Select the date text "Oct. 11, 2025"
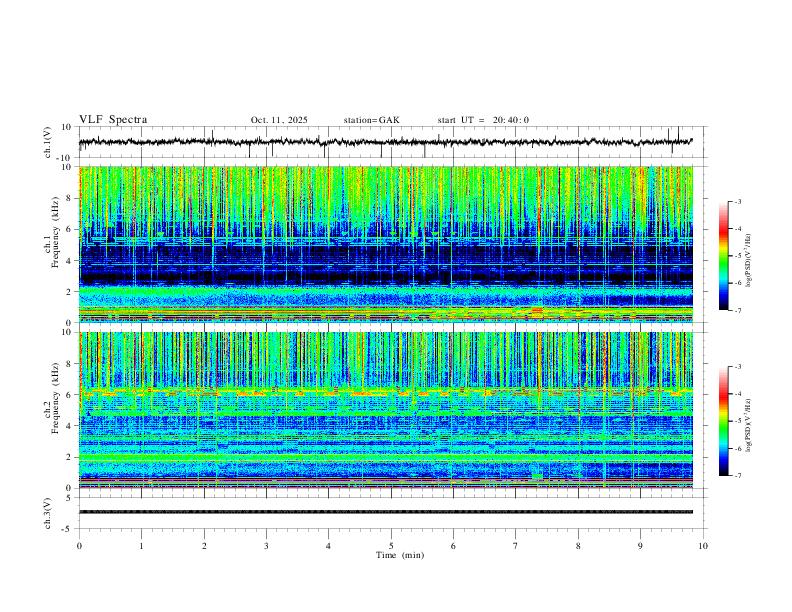This screenshot has height=612, width=792. [x=279, y=120]
